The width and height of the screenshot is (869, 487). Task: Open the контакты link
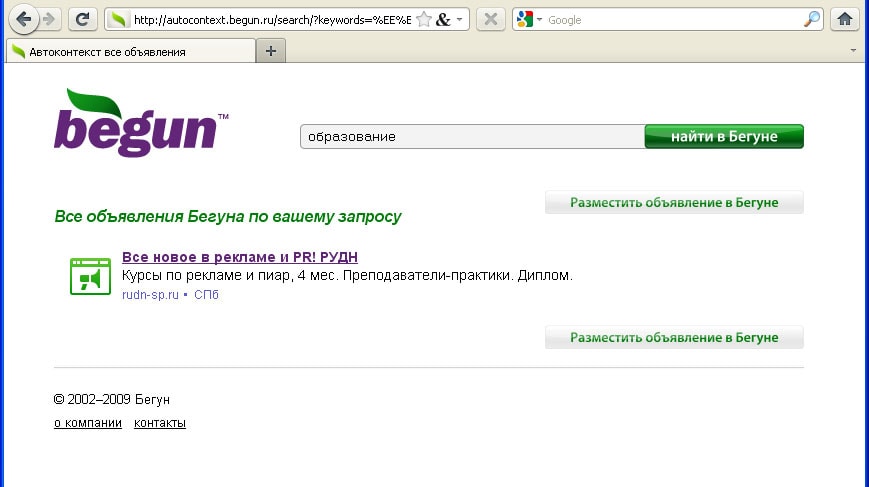[160, 423]
